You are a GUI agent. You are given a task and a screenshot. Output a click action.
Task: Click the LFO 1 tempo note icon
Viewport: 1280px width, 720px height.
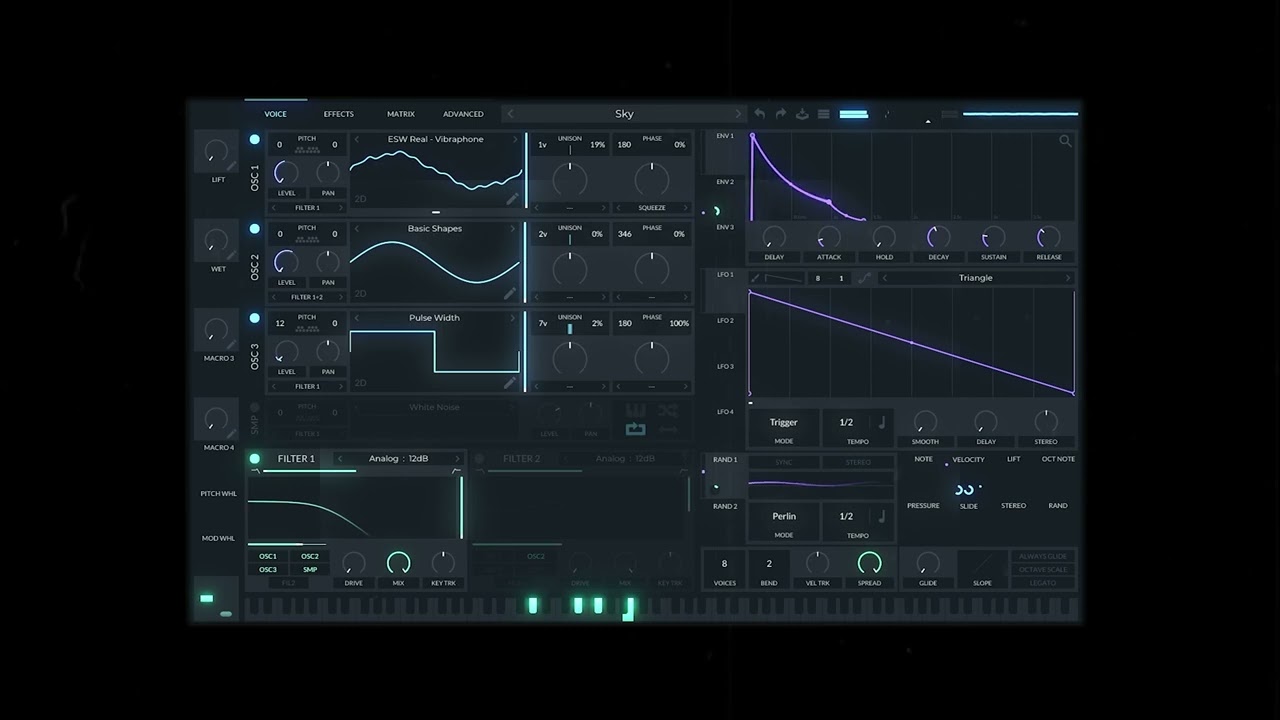882,423
